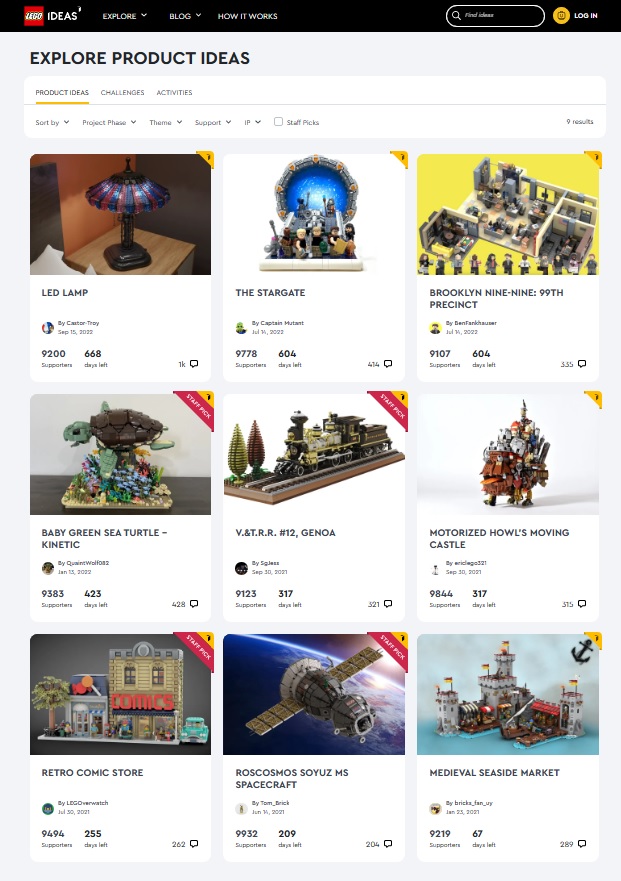Click the How It Works link
The image size is (621, 881).
[x=247, y=16]
